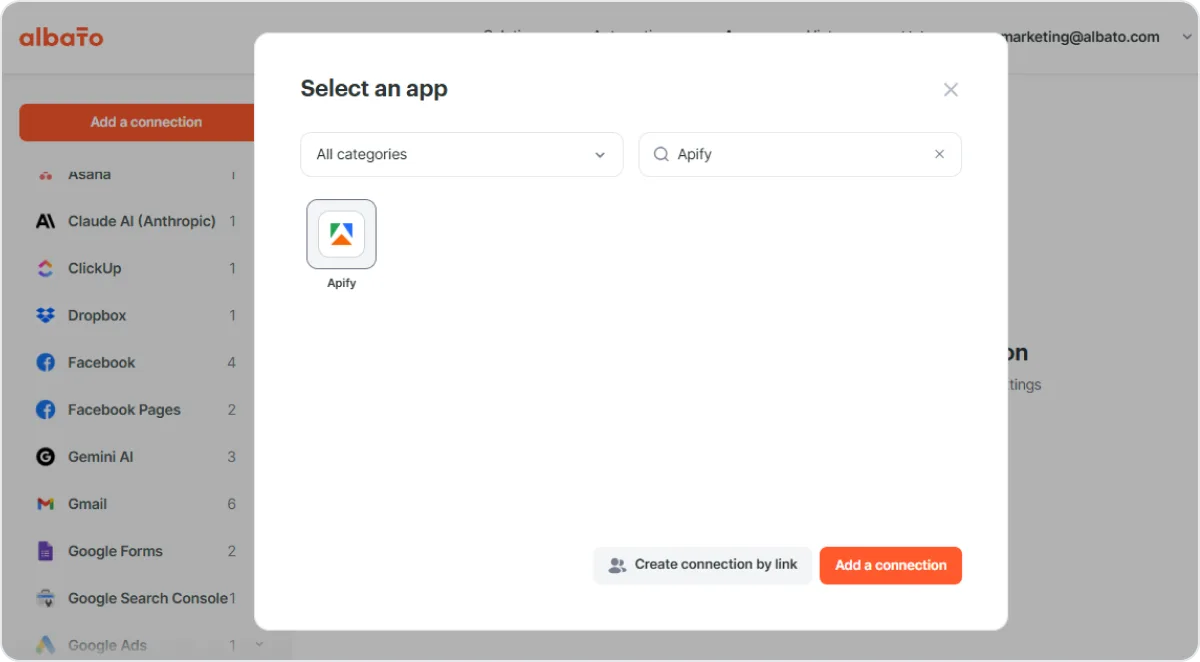Click the people icon on link button

tap(617, 565)
